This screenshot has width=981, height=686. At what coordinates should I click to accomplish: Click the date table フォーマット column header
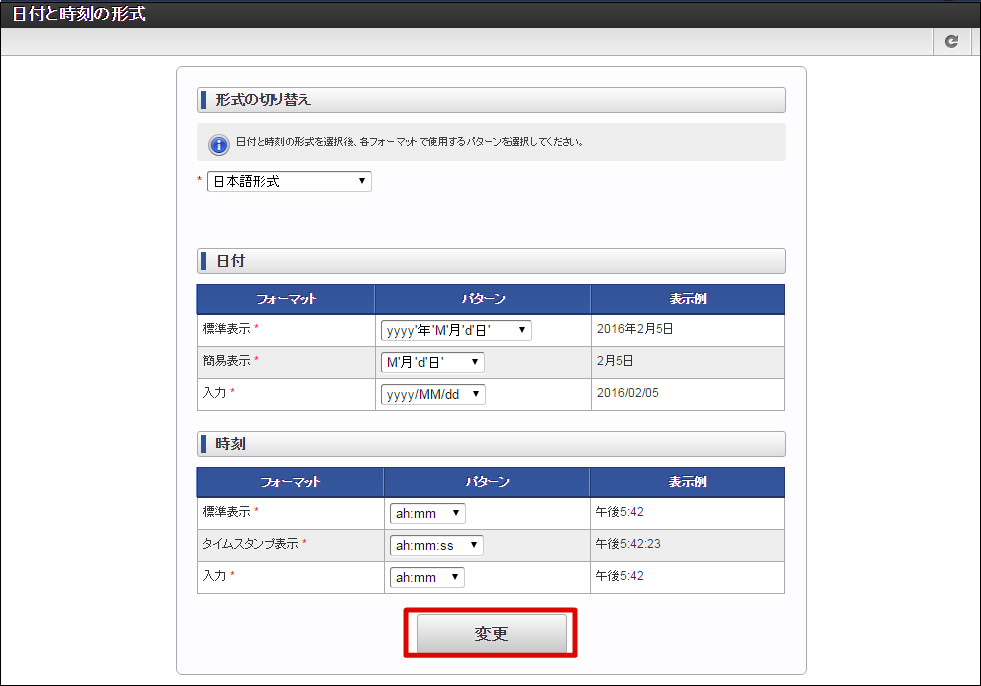pyautogui.click(x=286, y=299)
